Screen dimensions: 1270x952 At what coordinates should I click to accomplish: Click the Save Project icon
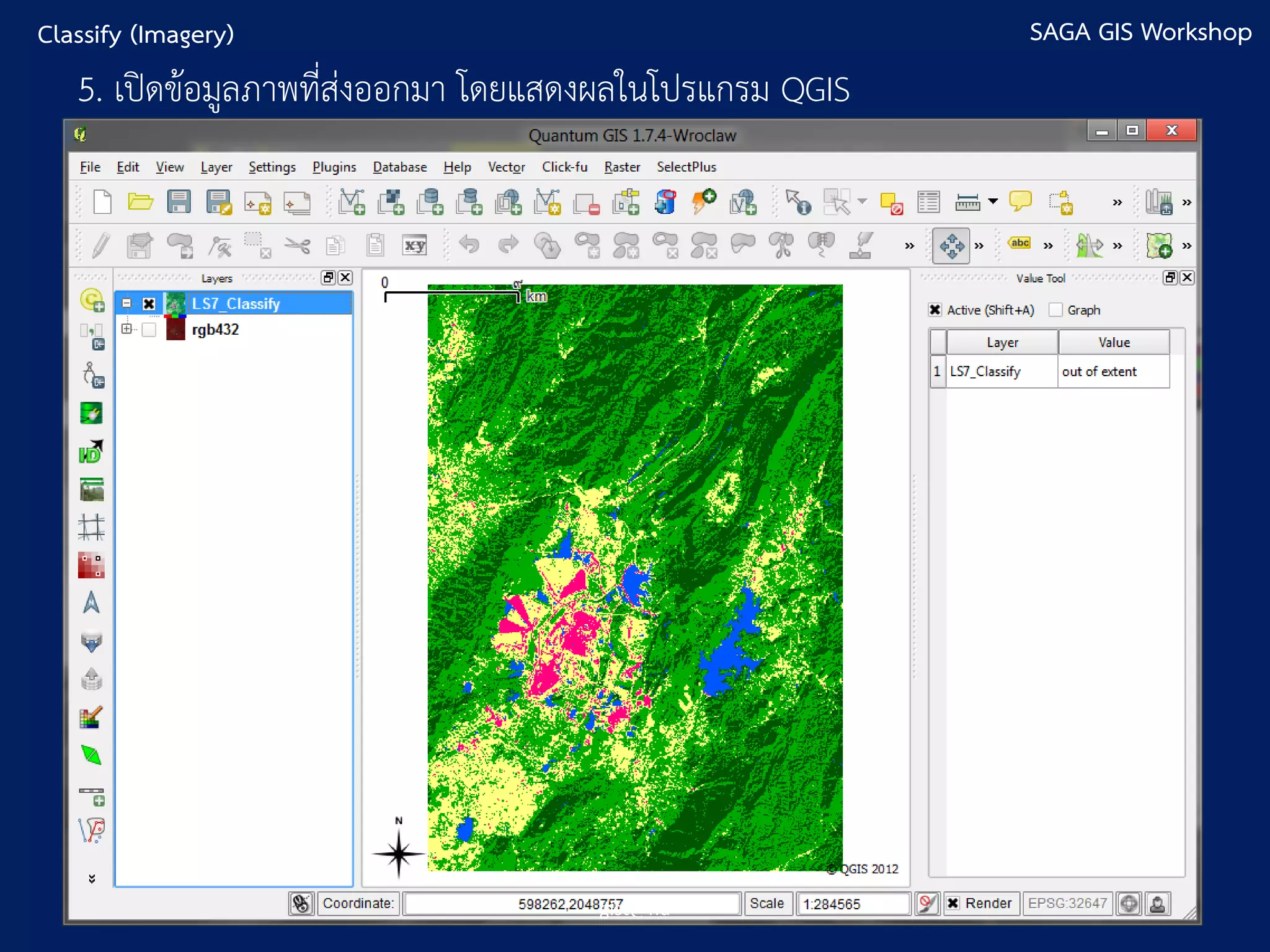coord(179,202)
